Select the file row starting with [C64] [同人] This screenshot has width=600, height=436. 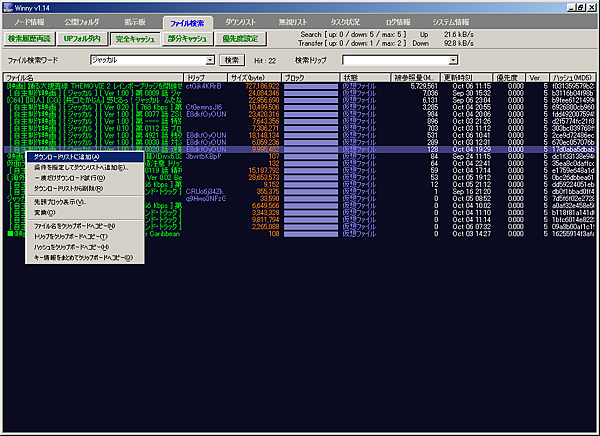point(94,100)
